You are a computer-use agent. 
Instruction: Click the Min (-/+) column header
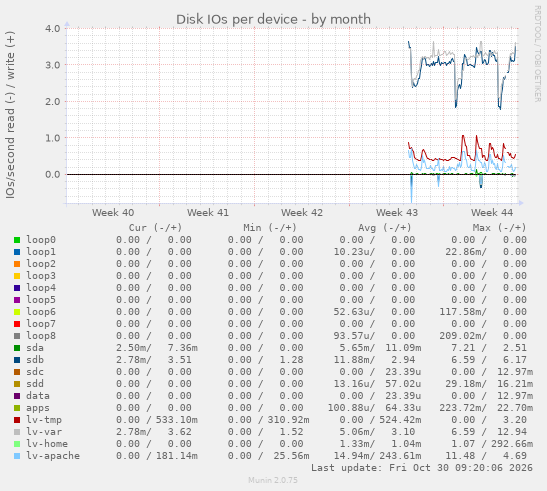pos(270,228)
